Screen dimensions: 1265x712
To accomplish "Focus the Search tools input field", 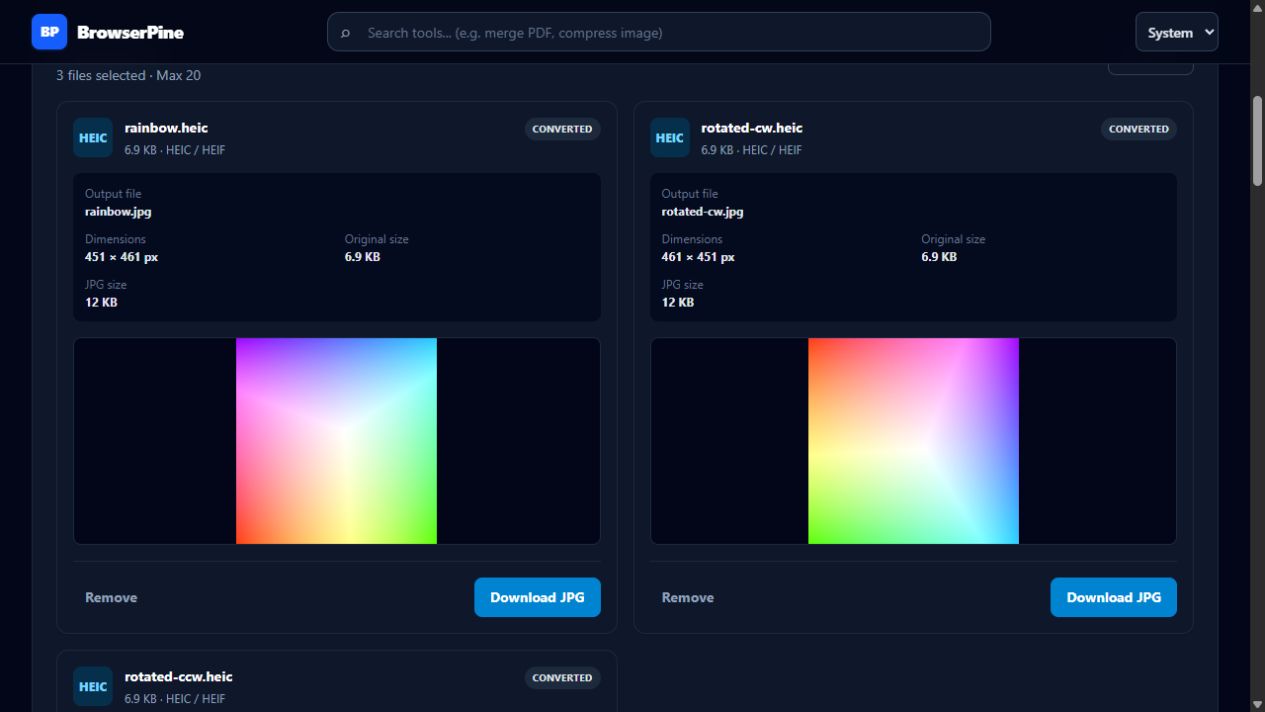I will 659,32.
